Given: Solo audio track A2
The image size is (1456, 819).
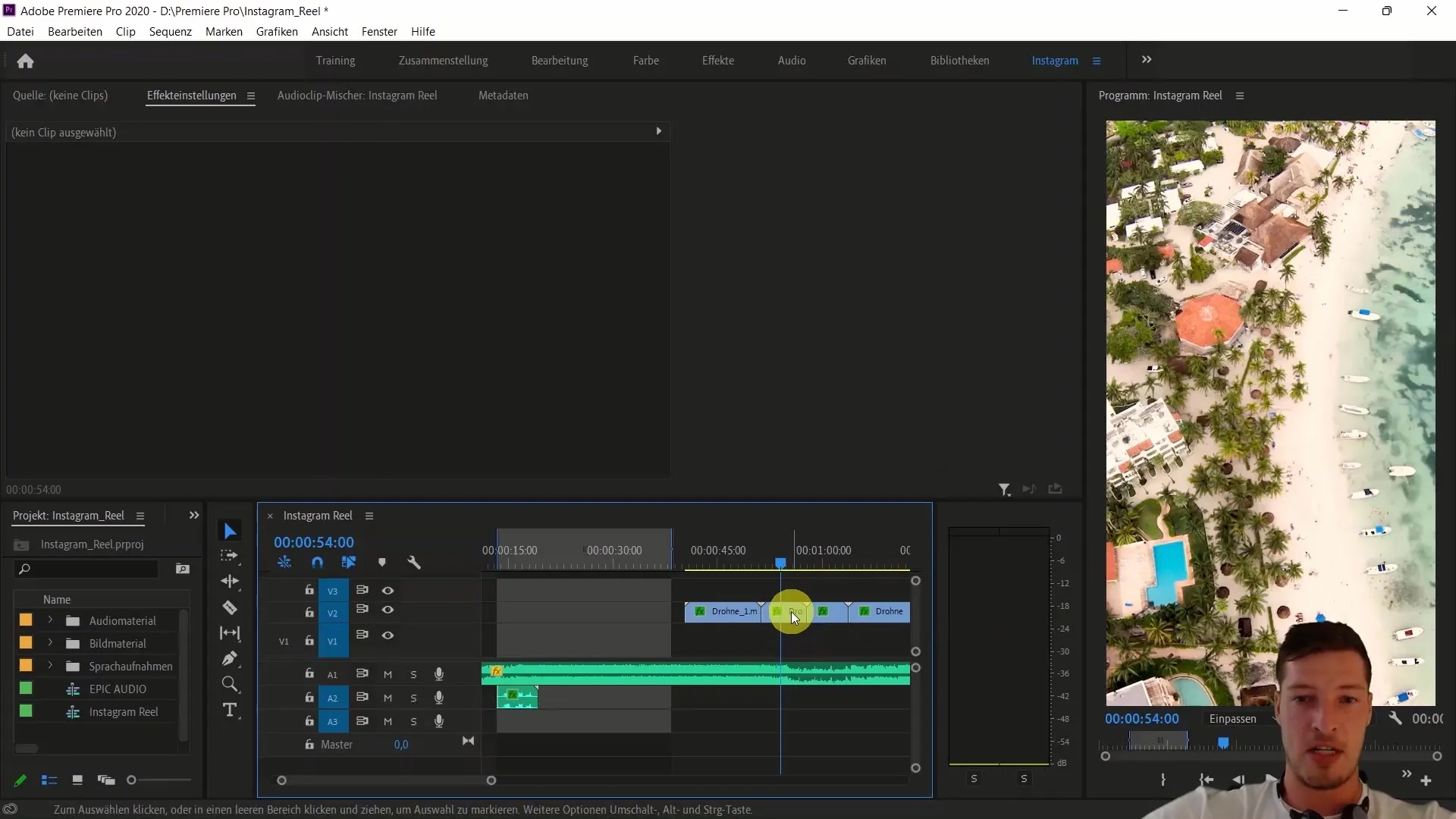Looking at the screenshot, I should point(413,698).
